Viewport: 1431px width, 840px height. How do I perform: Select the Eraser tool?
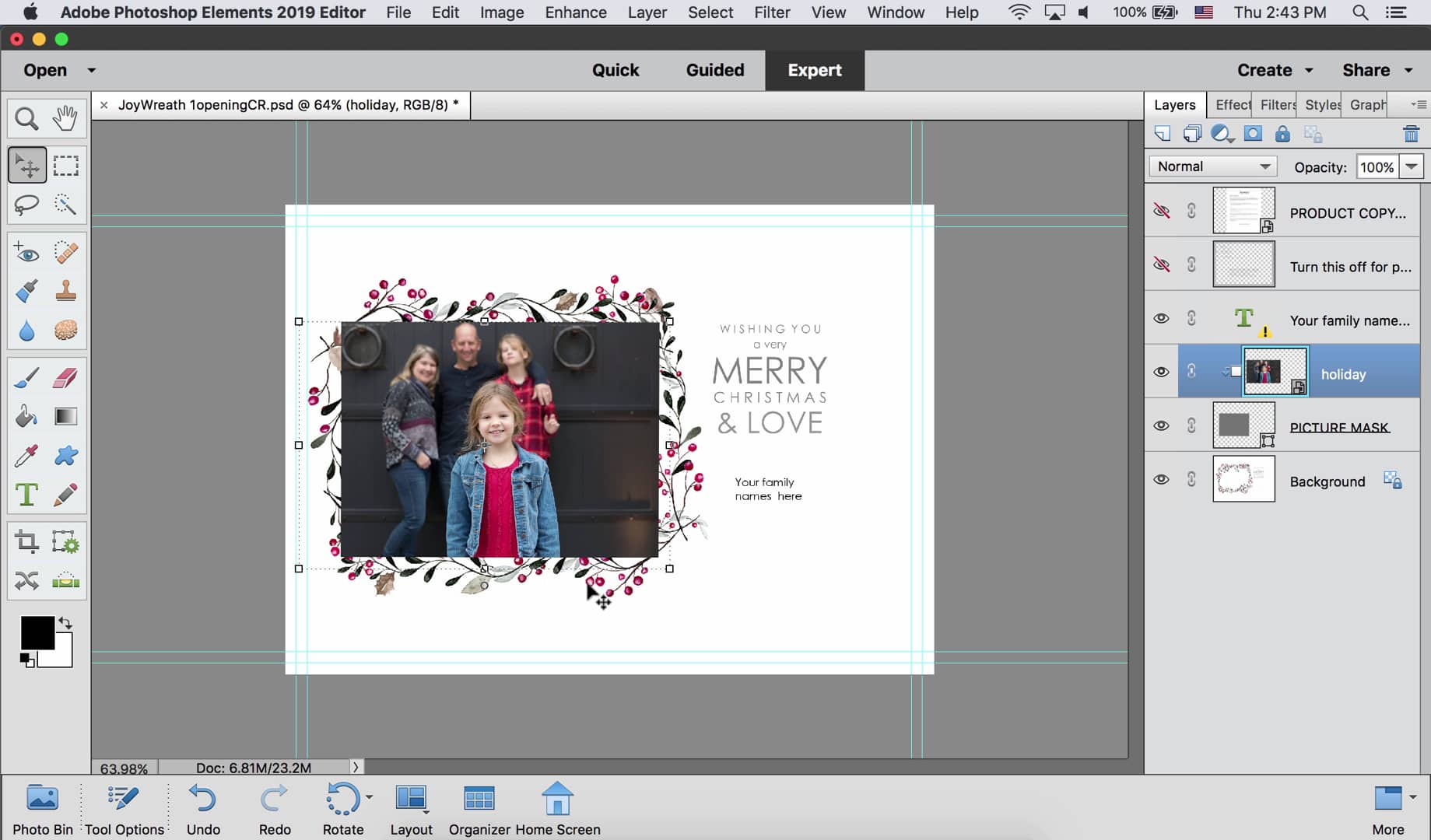coord(66,376)
